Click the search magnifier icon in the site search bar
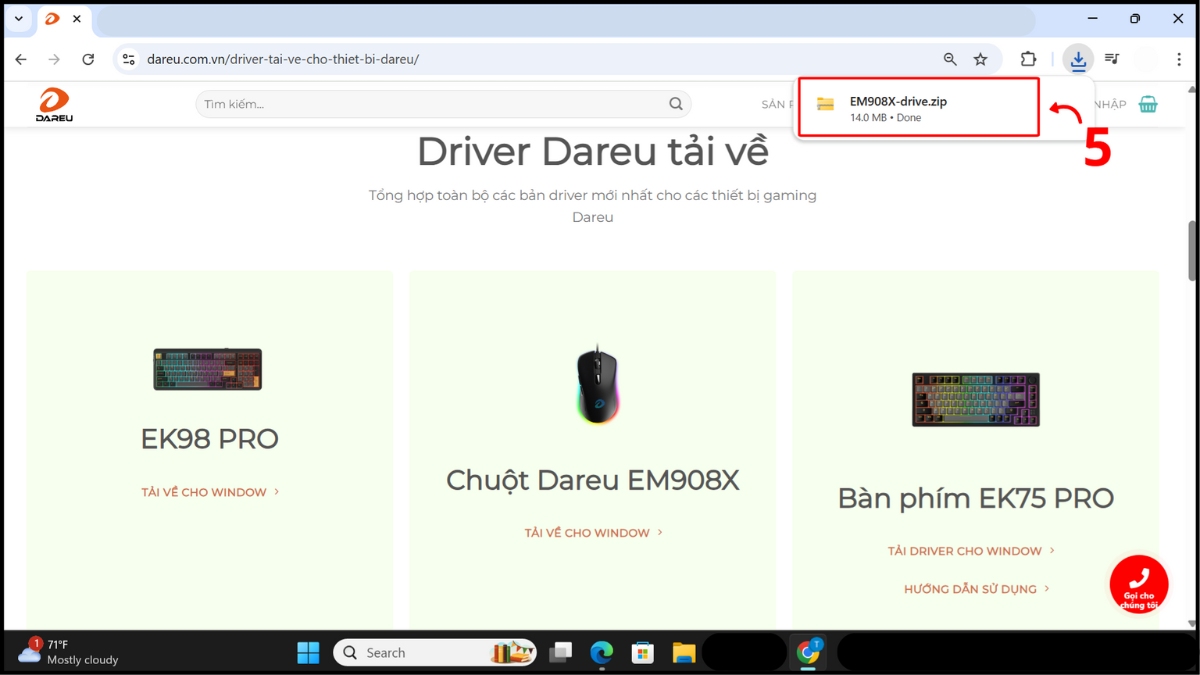Image resolution: width=1200 pixels, height=675 pixels. click(675, 103)
